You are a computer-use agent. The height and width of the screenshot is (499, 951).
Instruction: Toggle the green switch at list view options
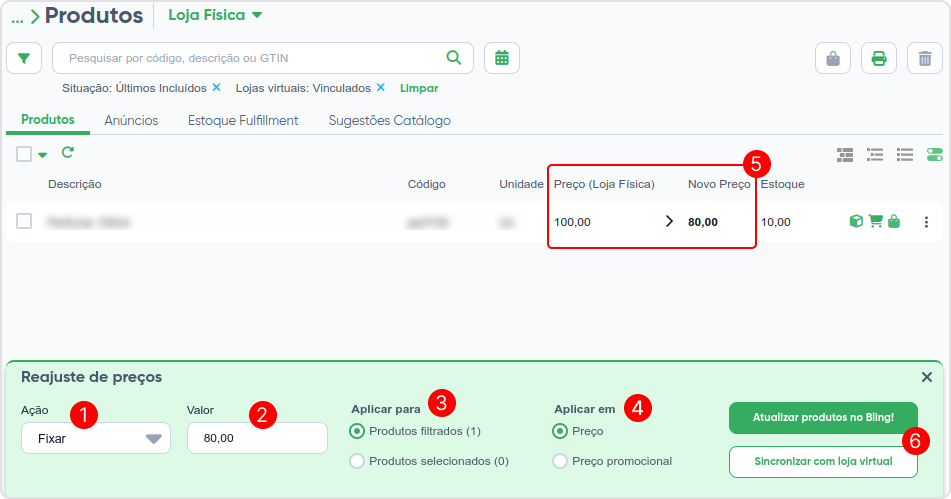tap(935, 155)
